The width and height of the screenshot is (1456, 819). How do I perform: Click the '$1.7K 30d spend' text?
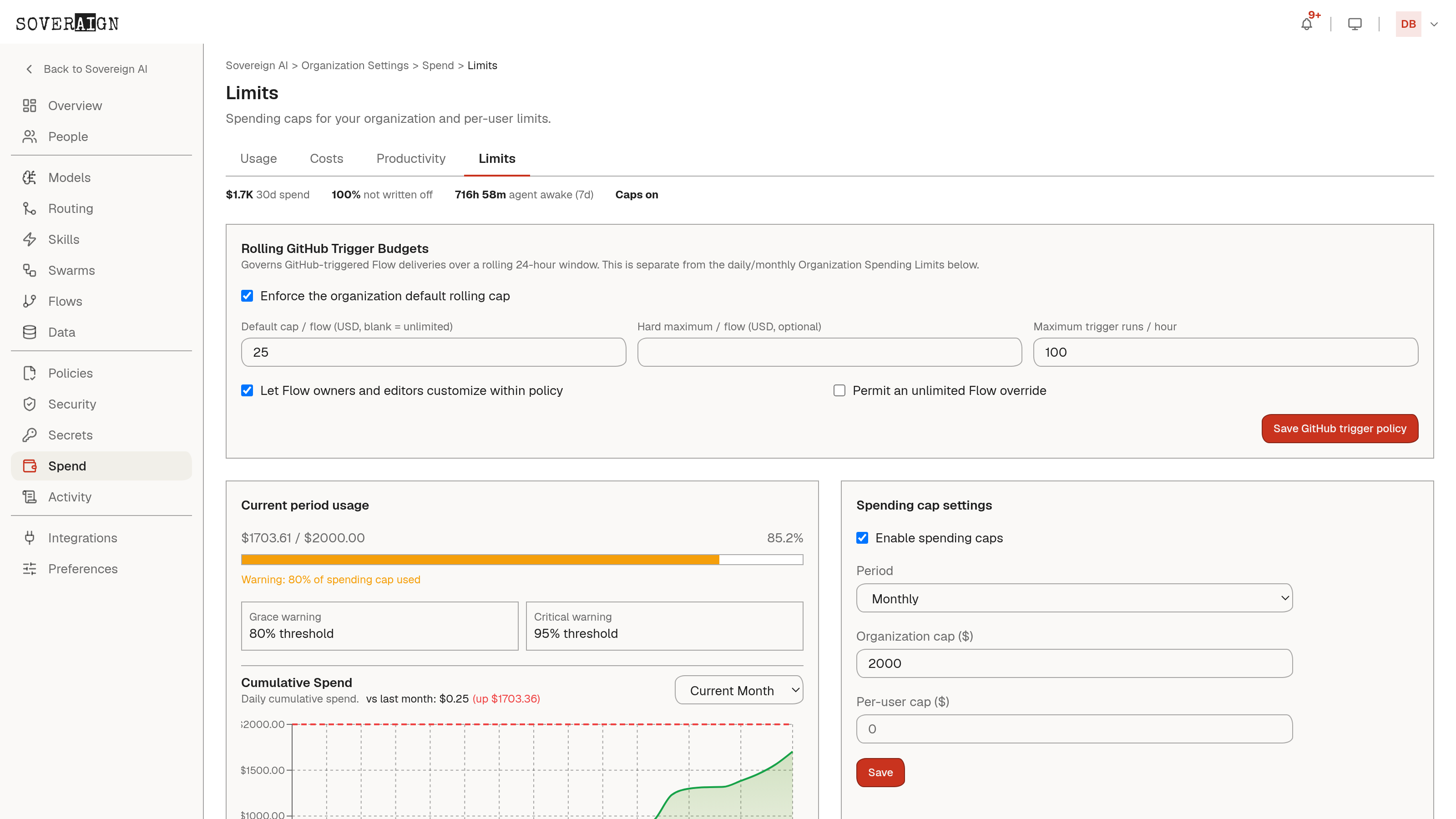pyautogui.click(x=268, y=194)
